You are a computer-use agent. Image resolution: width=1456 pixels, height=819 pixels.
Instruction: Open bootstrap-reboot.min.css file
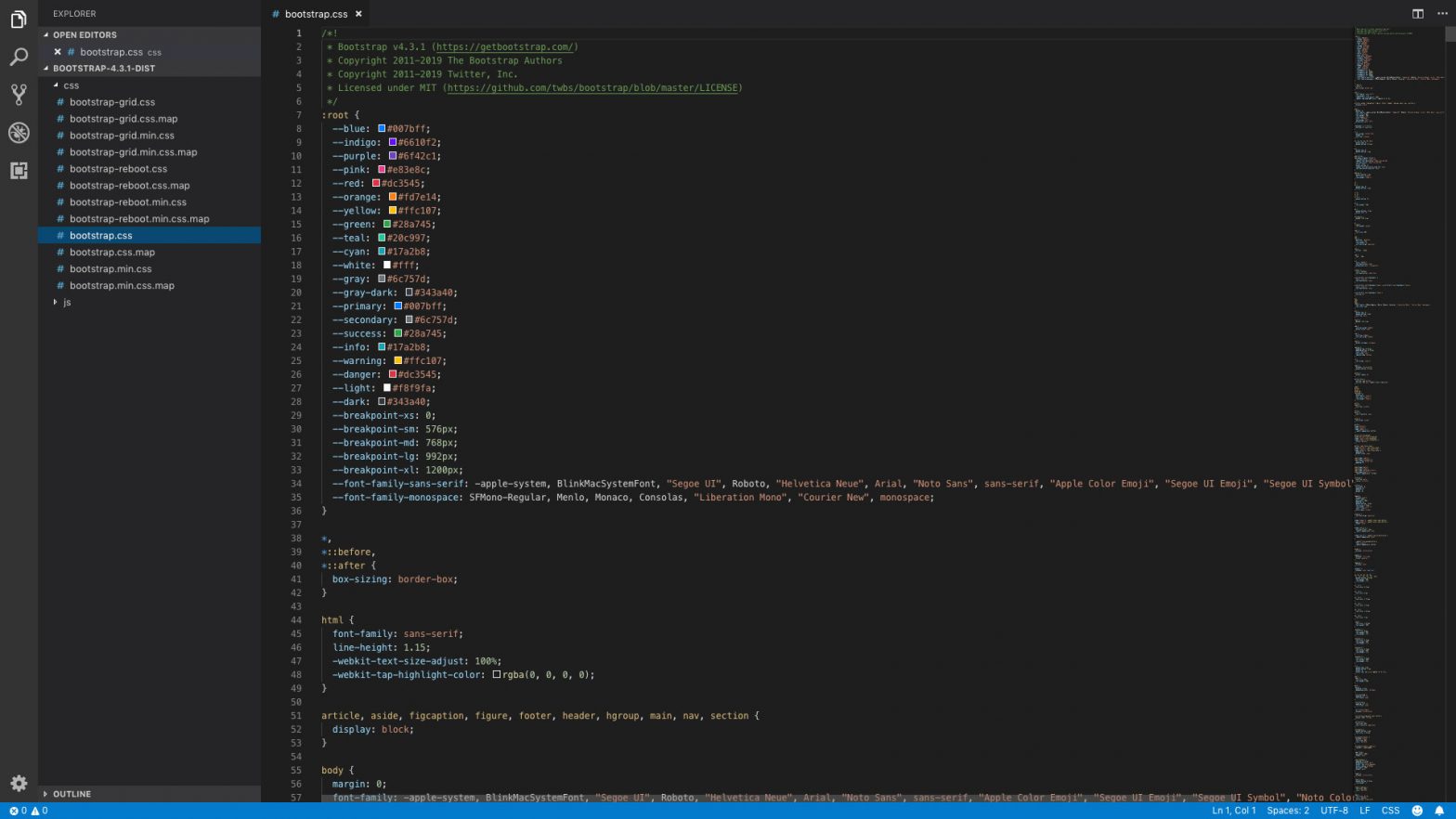coord(149,202)
